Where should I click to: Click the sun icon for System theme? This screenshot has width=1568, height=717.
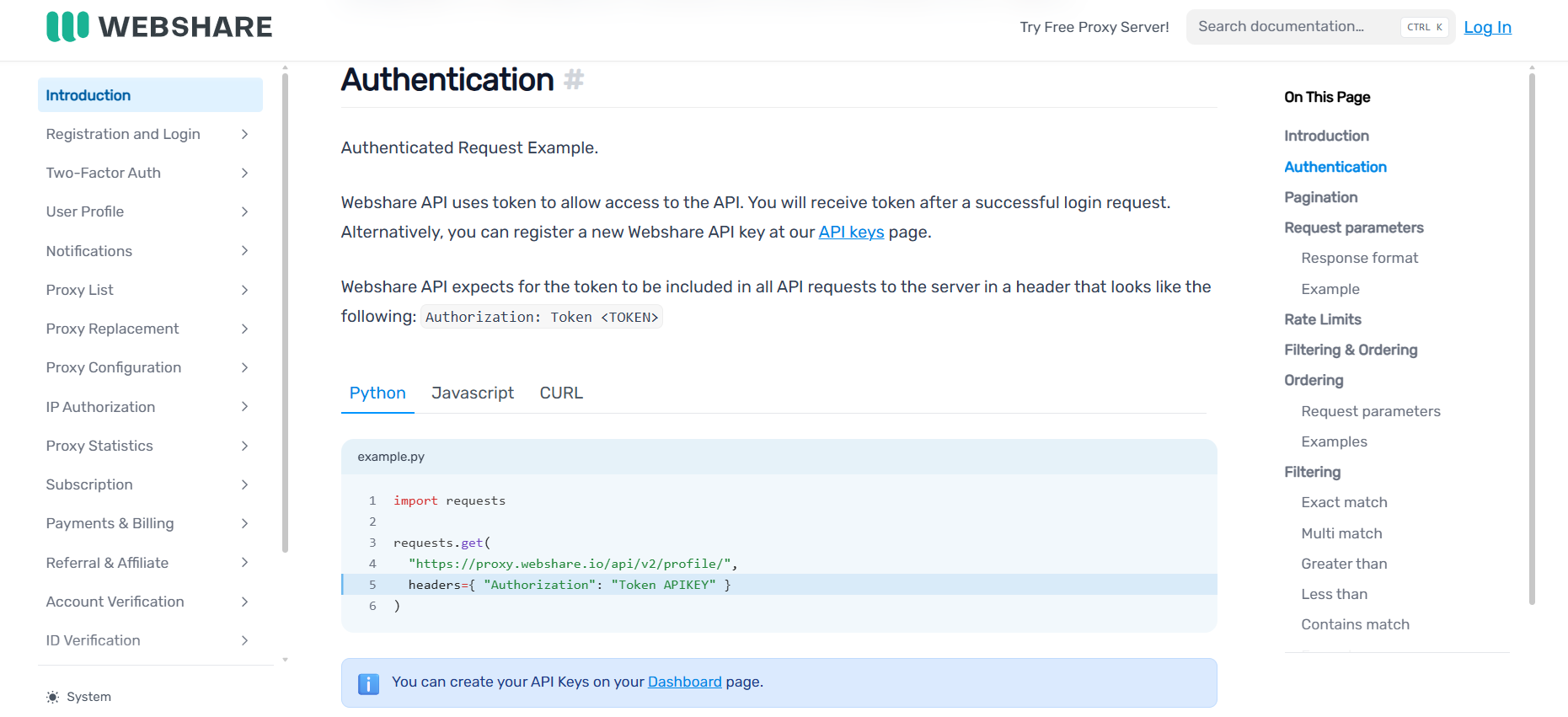53,697
